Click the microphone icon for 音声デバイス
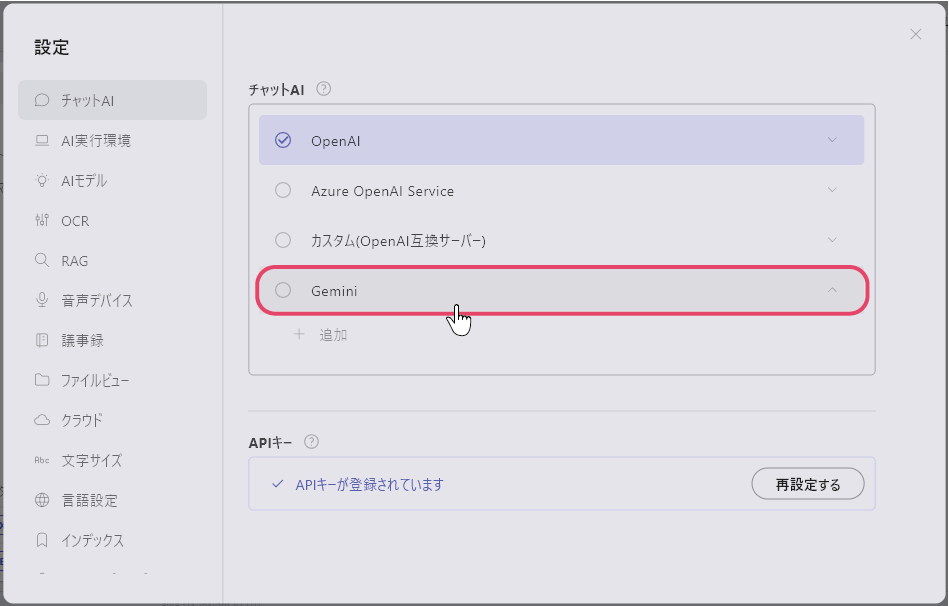Screen dimensions: 949x606 [x=42, y=300]
